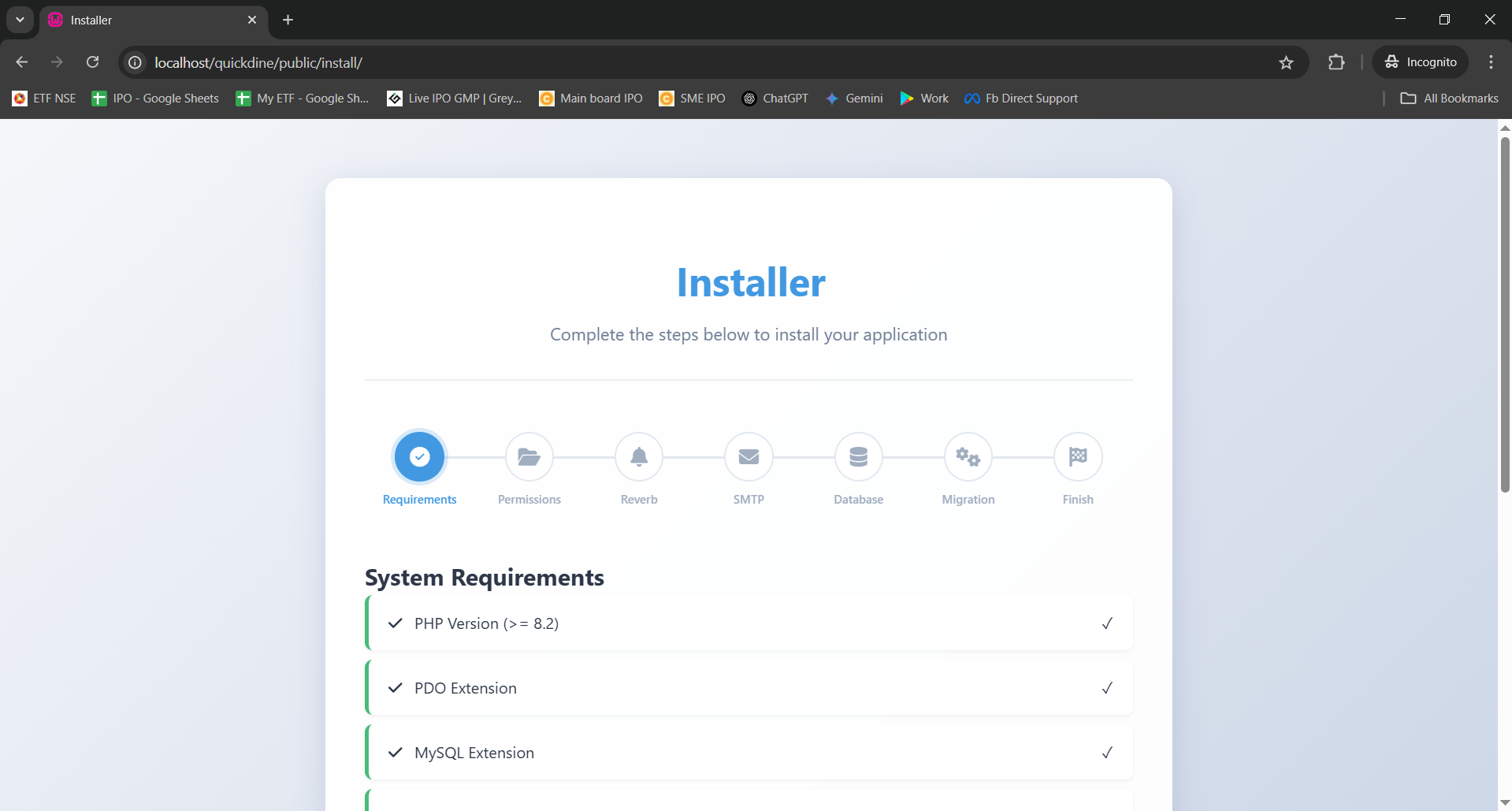Click the right-side checkmark on PDO Extension row
The height and width of the screenshot is (811, 1512).
click(1107, 688)
